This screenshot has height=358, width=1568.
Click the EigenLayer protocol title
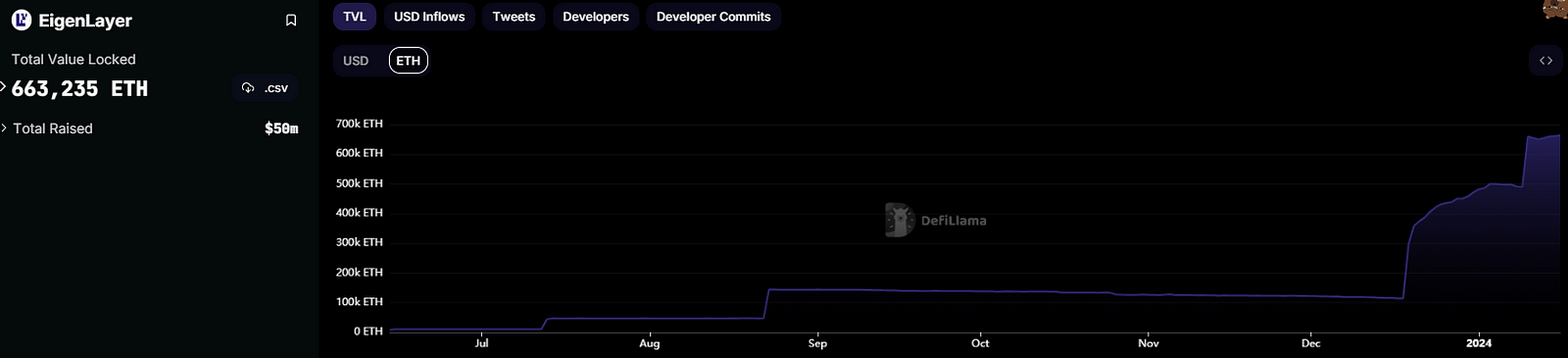(x=85, y=21)
